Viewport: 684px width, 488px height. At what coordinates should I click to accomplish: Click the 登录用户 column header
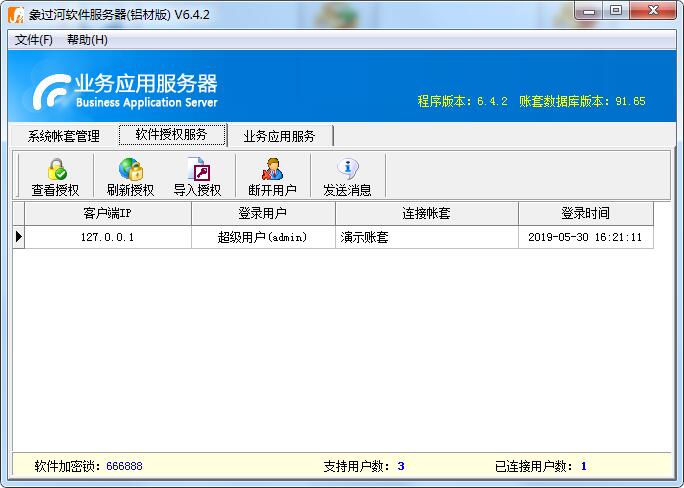[x=263, y=213]
